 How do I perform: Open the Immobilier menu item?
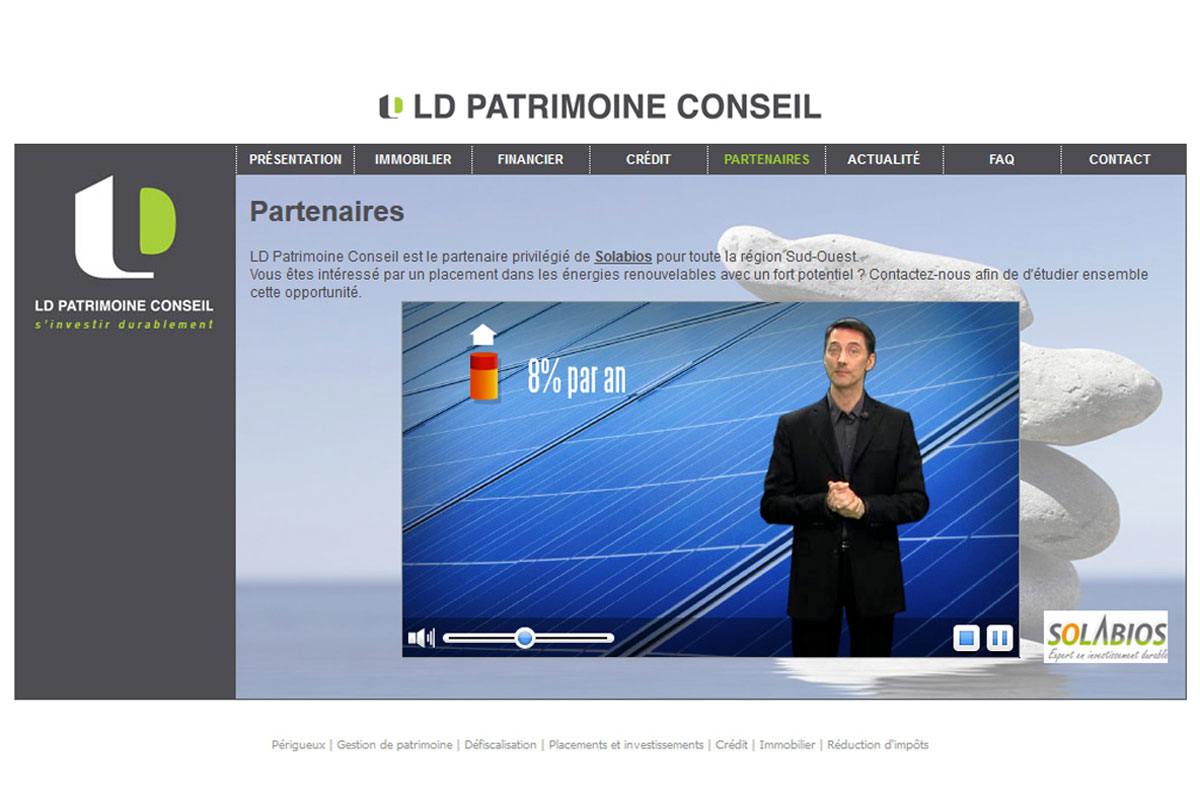pos(413,159)
